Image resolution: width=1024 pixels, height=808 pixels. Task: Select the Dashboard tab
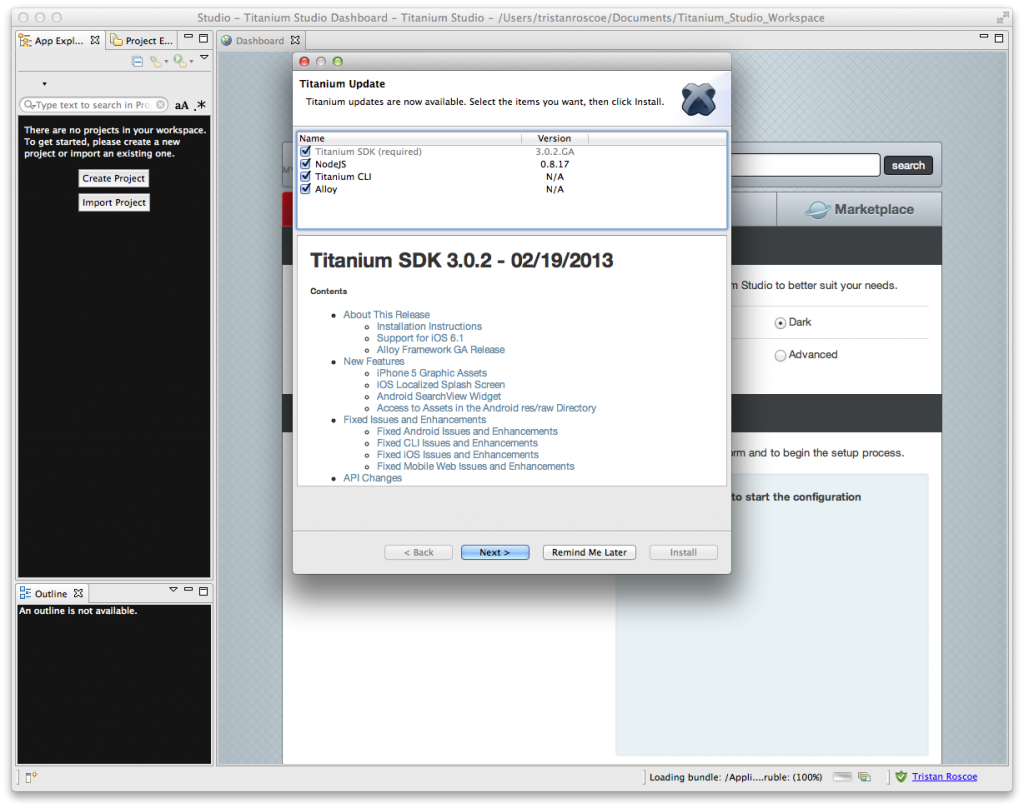(260, 40)
